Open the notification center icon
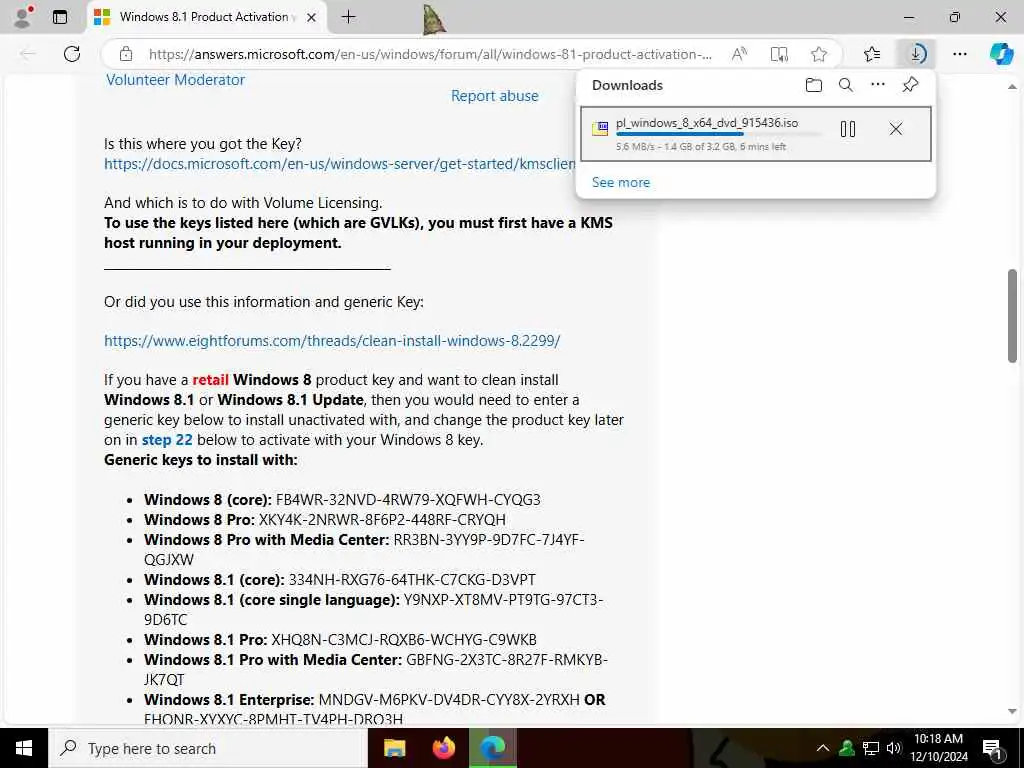The width and height of the screenshot is (1024, 768). point(993,748)
